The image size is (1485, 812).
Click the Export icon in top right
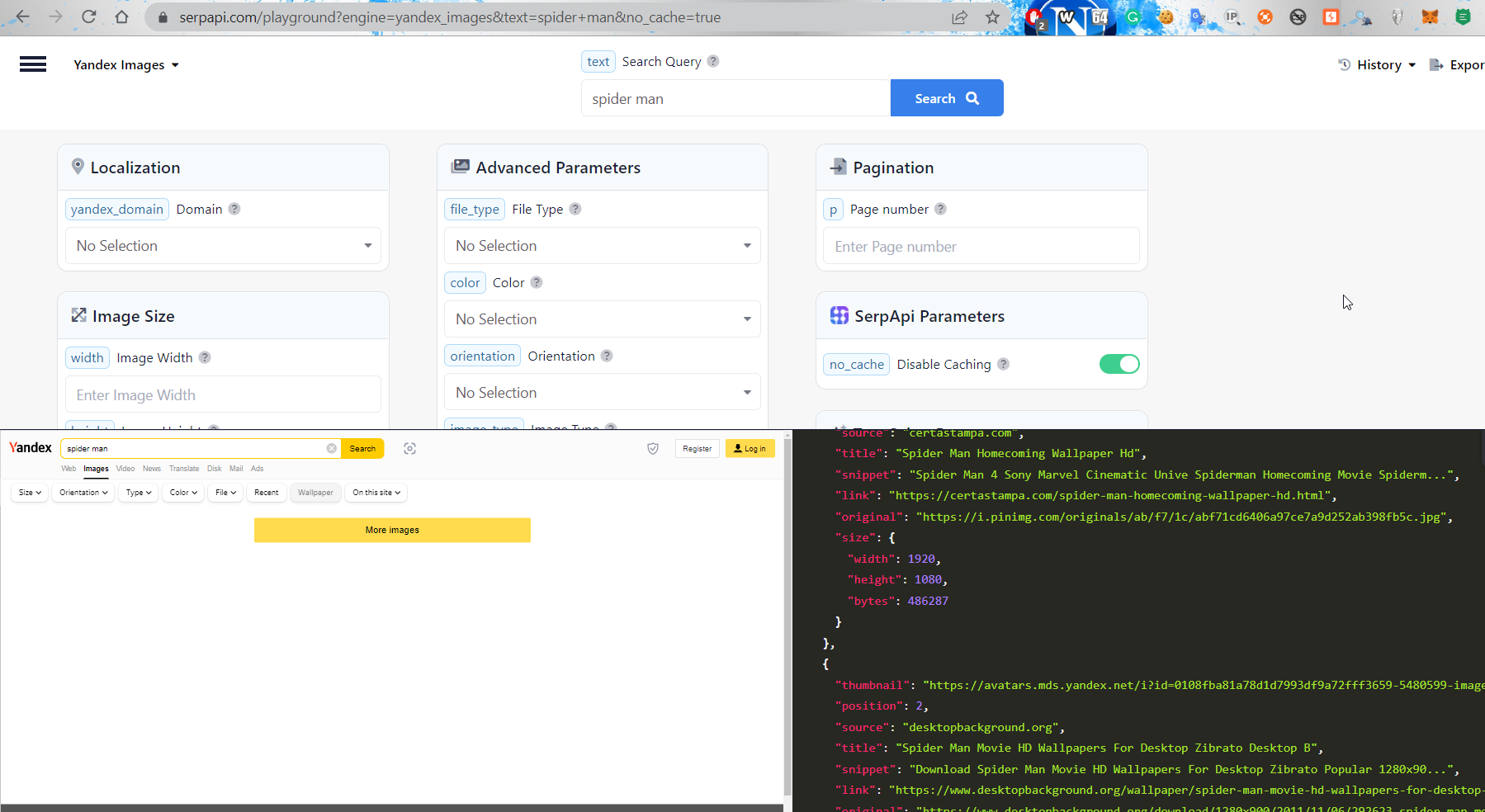[1436, 64]
